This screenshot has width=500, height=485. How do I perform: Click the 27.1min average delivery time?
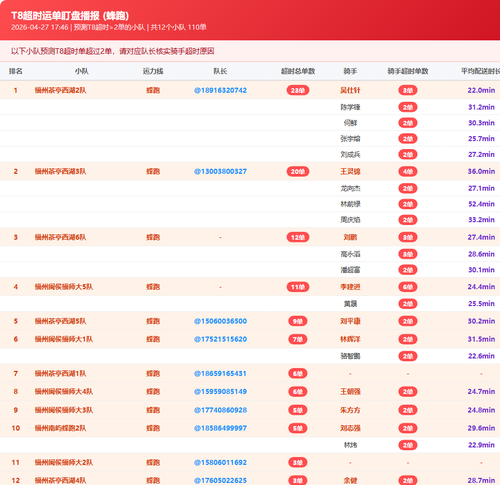[x=481, y=188]
